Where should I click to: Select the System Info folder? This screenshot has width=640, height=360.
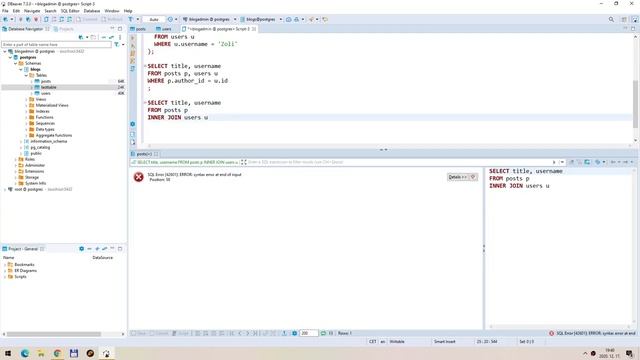(x=35, y=183)
